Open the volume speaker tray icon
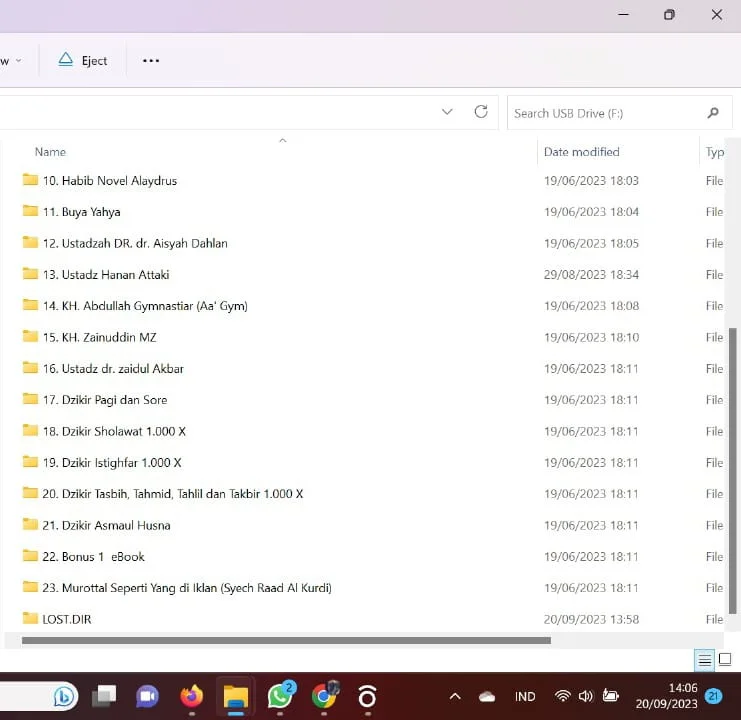 click(x=586, y=696)
